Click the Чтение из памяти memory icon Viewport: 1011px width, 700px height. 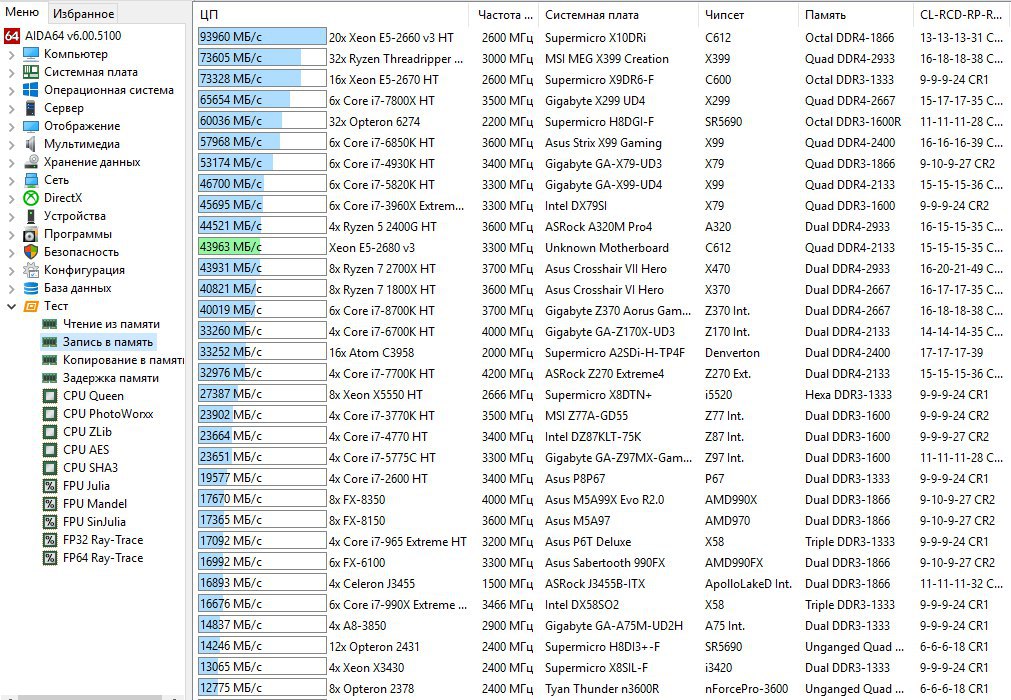point(50,324)
